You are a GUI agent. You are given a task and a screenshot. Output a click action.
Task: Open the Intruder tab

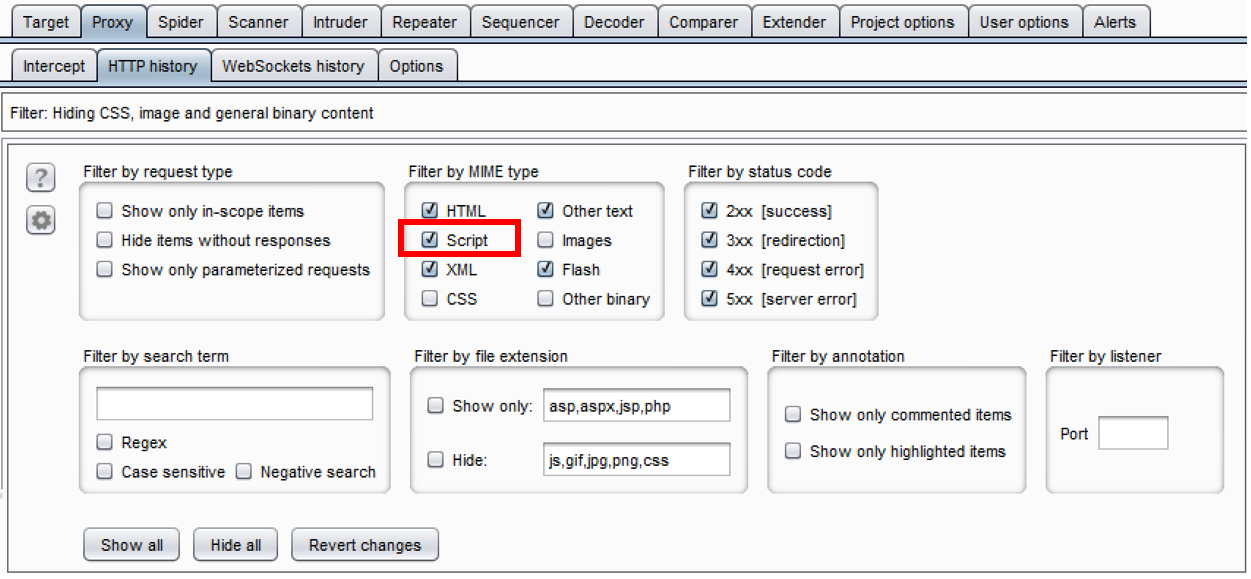click(x=339, y=22)
